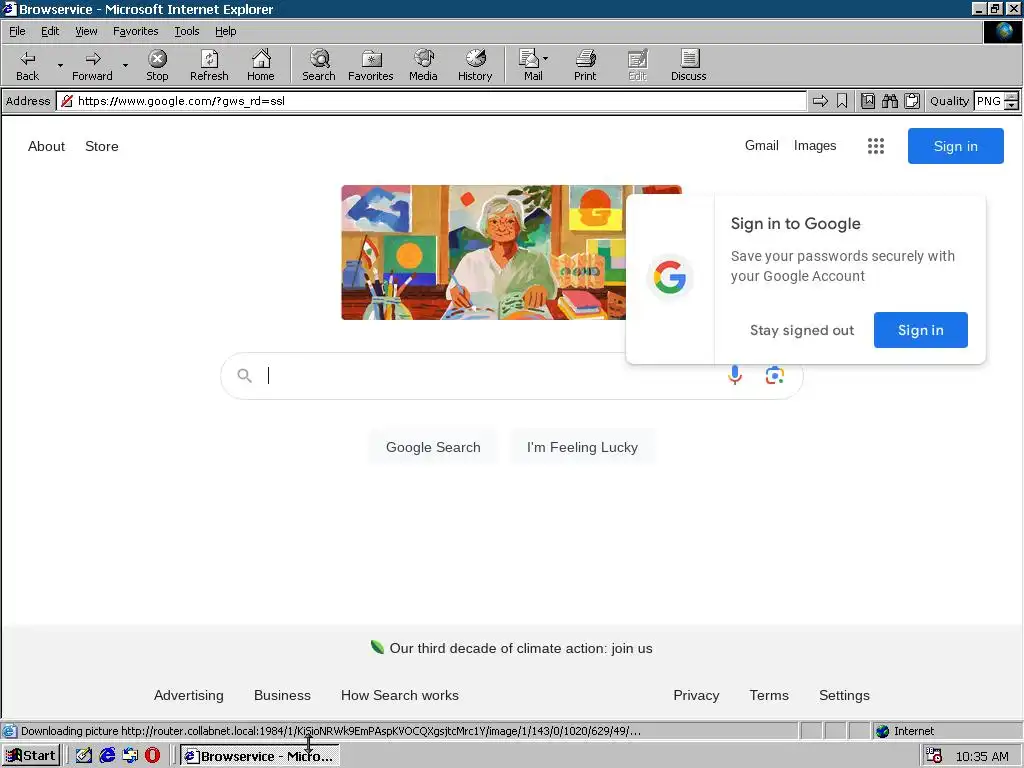Open the Gmail link

click(x=761, y=146)
